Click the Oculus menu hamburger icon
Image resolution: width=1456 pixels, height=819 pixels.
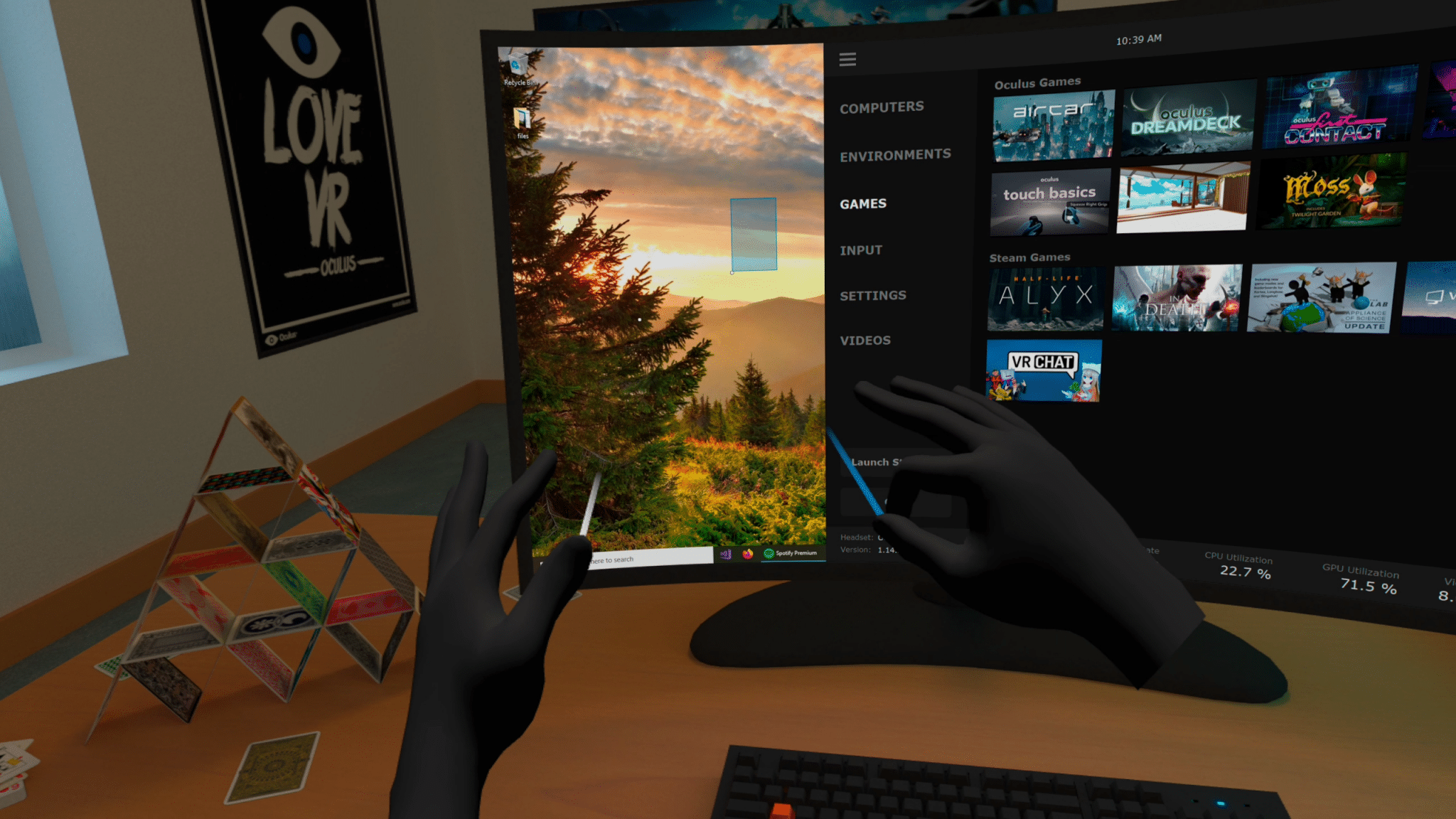(x=847, y=60)
